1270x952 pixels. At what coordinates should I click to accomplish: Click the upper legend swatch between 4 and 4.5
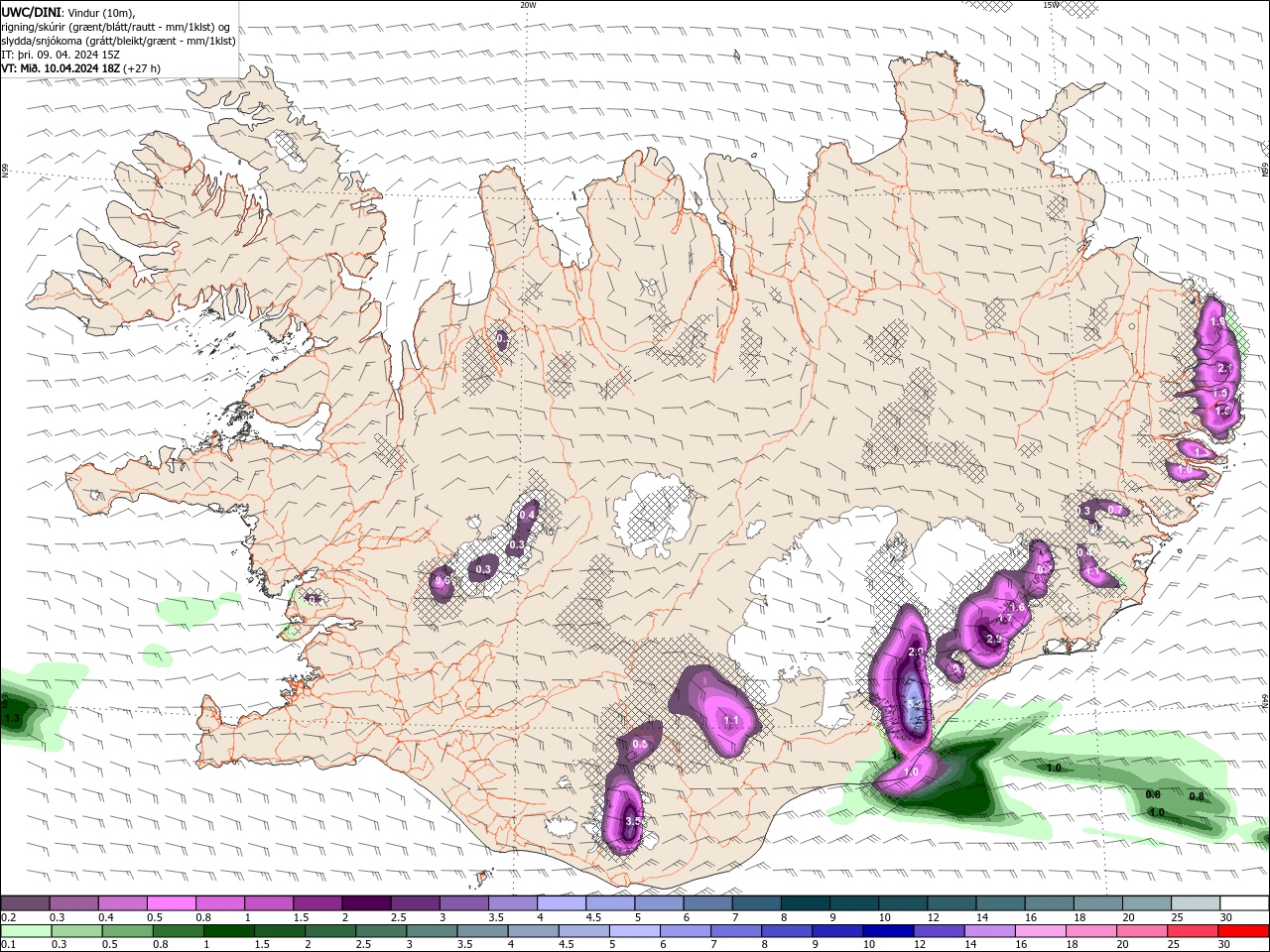click(561, 903)
